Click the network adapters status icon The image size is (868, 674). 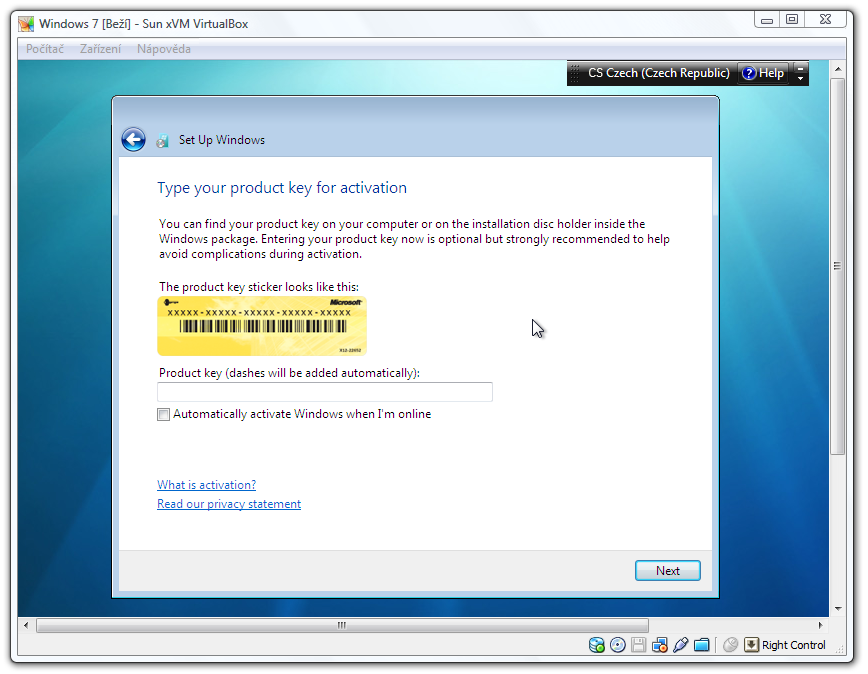pyautogui.click(x=659, y=645)
